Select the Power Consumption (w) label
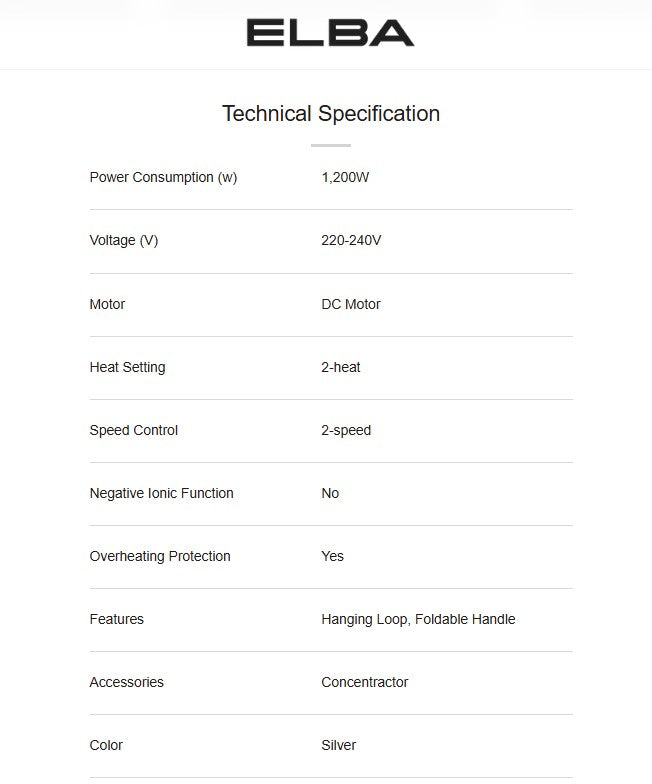 pos(163,178)
